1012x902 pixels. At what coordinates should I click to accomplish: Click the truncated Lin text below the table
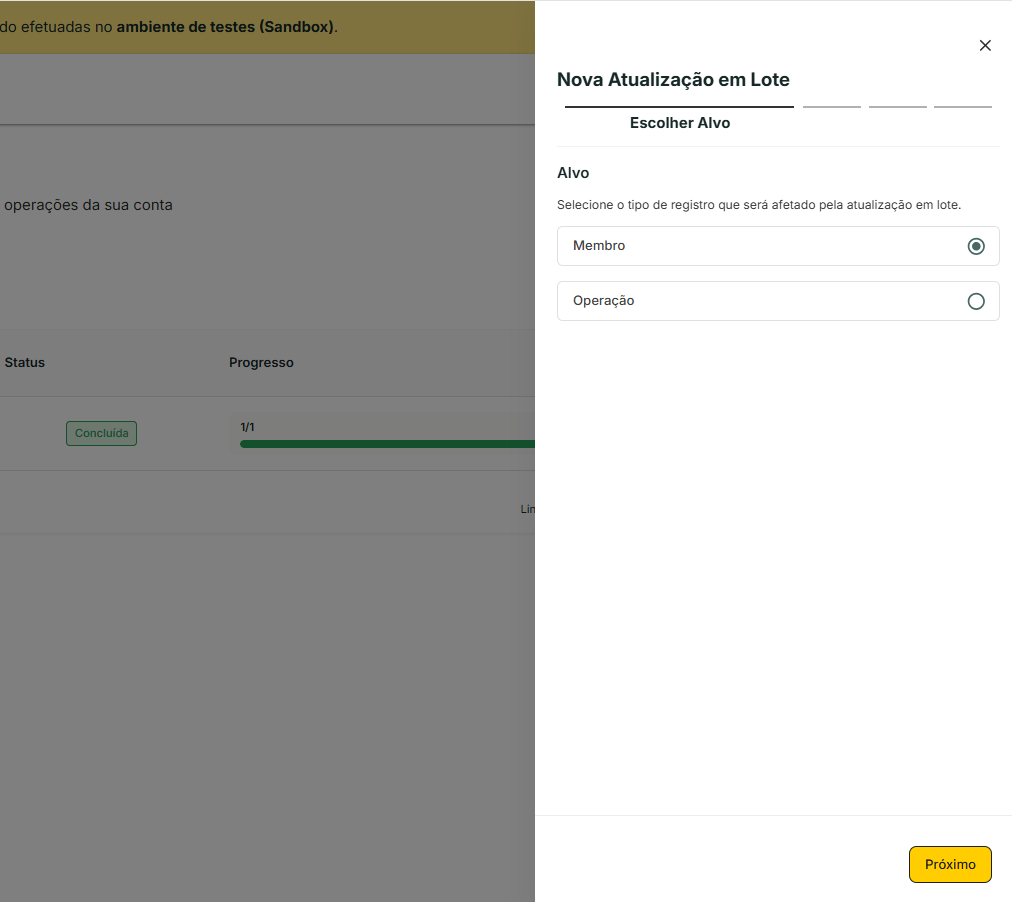coord(527,509)
